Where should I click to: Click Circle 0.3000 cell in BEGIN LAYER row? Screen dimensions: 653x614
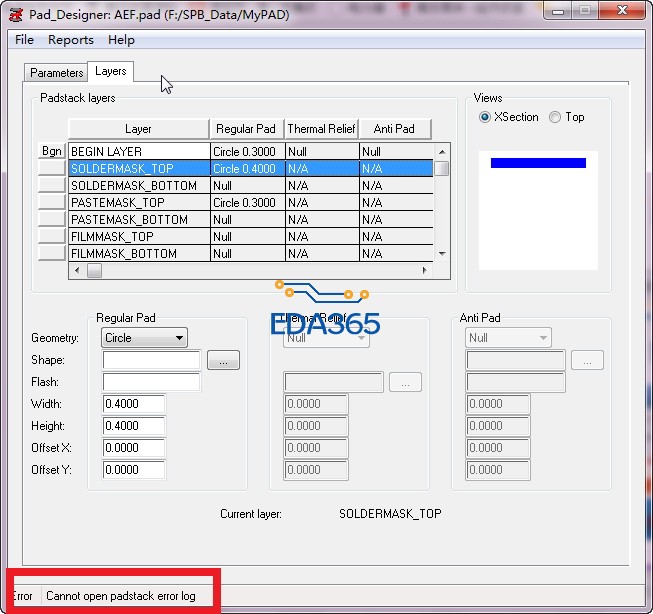tap(247, 152)
